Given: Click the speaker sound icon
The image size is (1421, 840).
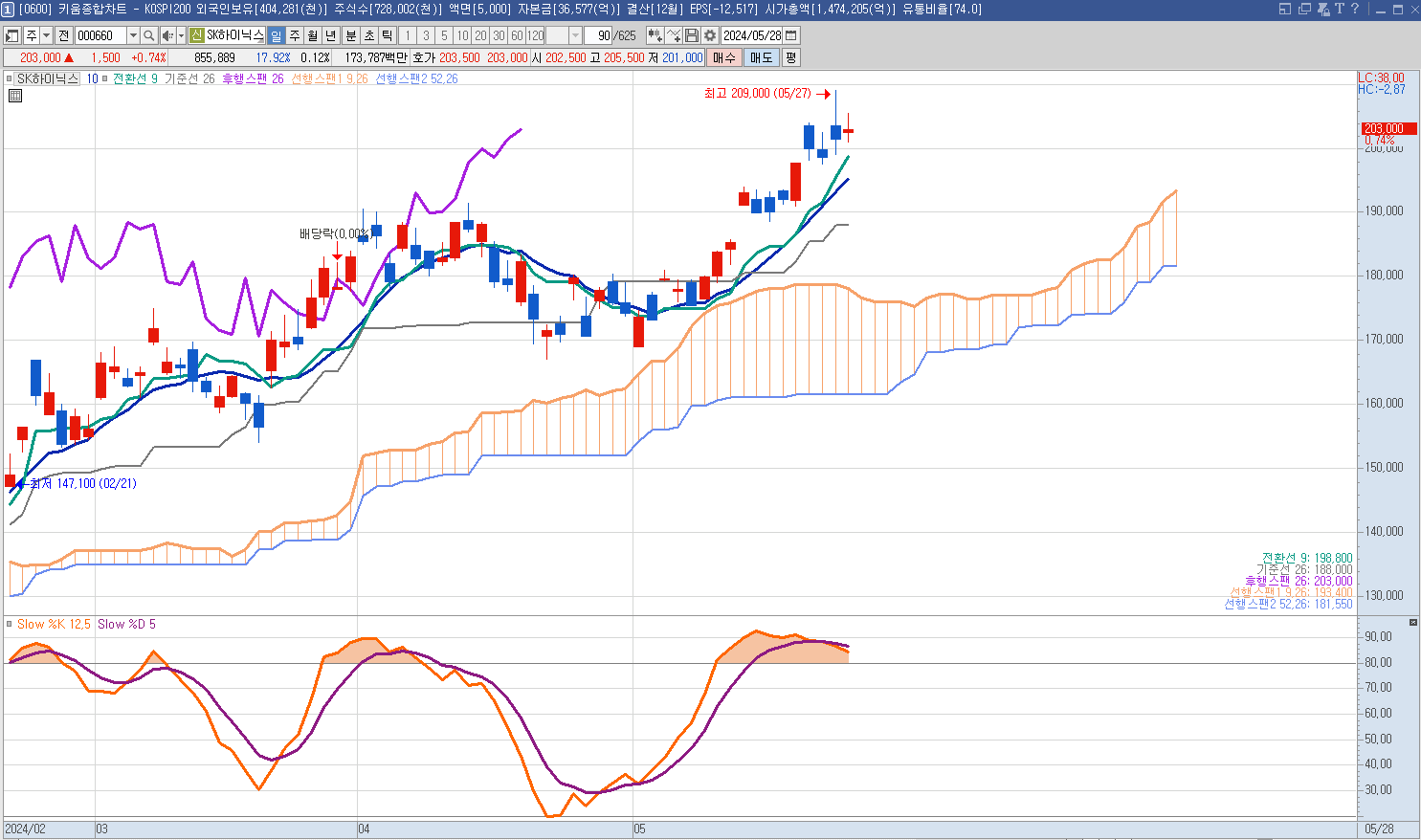Looking at the screenshot, I should point(167,35).
